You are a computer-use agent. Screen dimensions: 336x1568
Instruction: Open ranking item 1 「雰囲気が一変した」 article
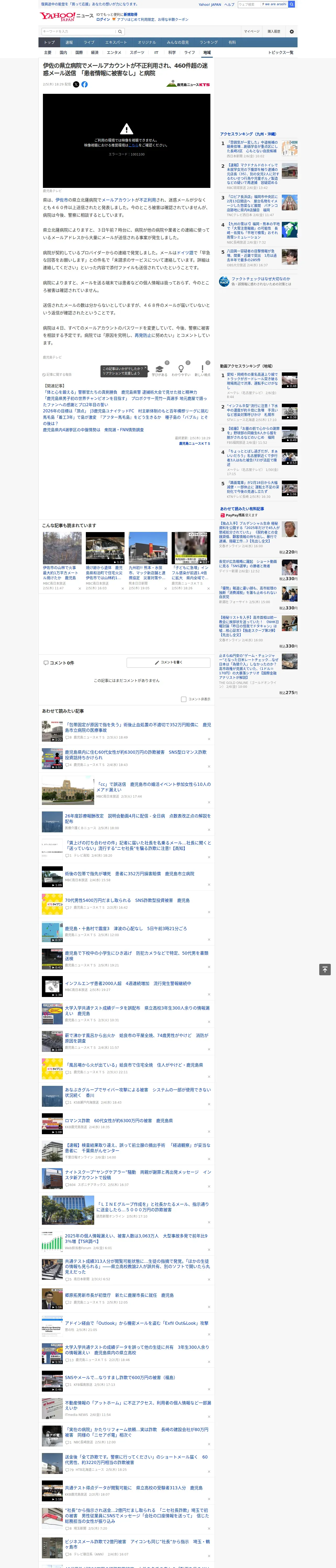253,147
